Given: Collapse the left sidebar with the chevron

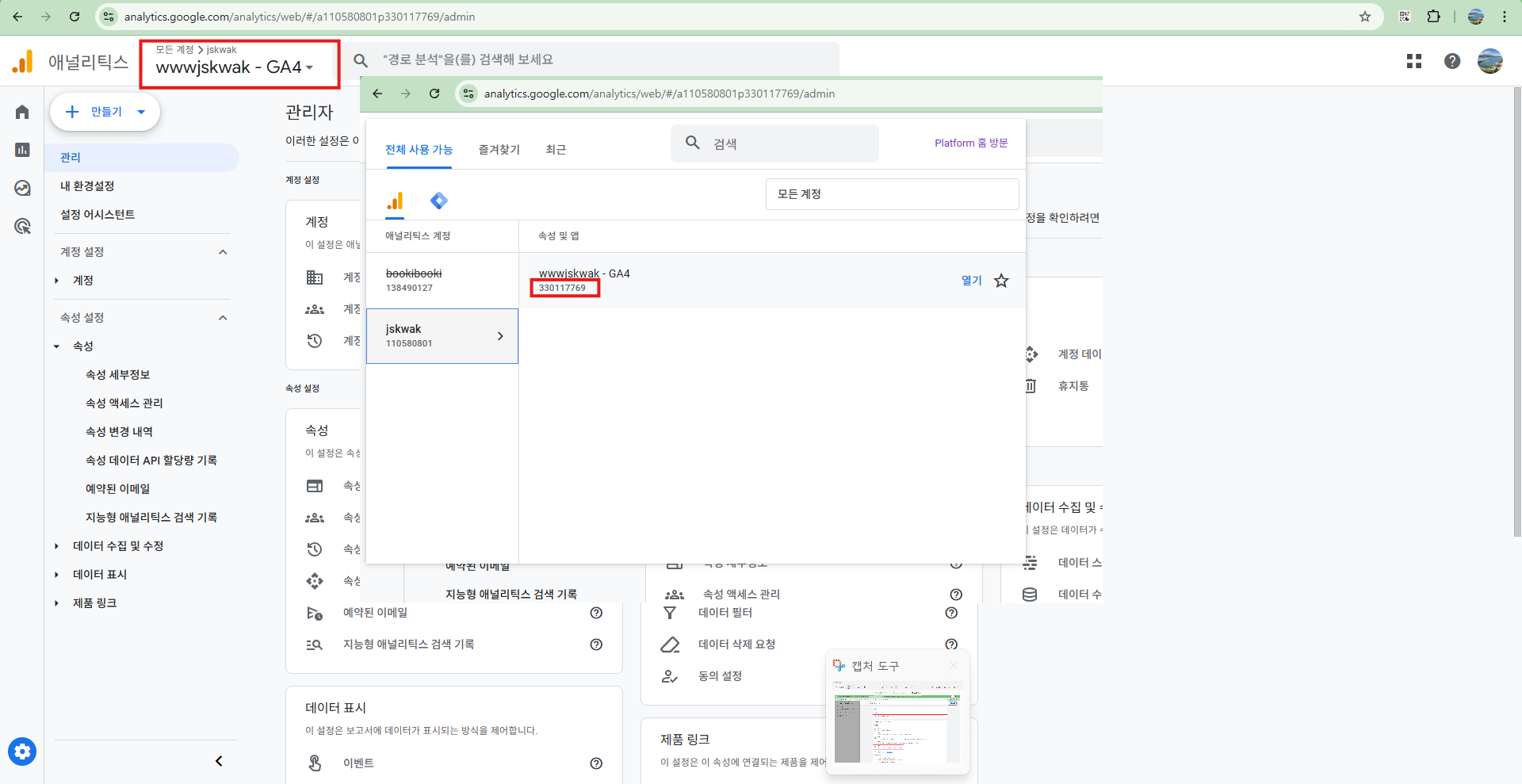Looking at the screenshot, I should pos(219,761).
